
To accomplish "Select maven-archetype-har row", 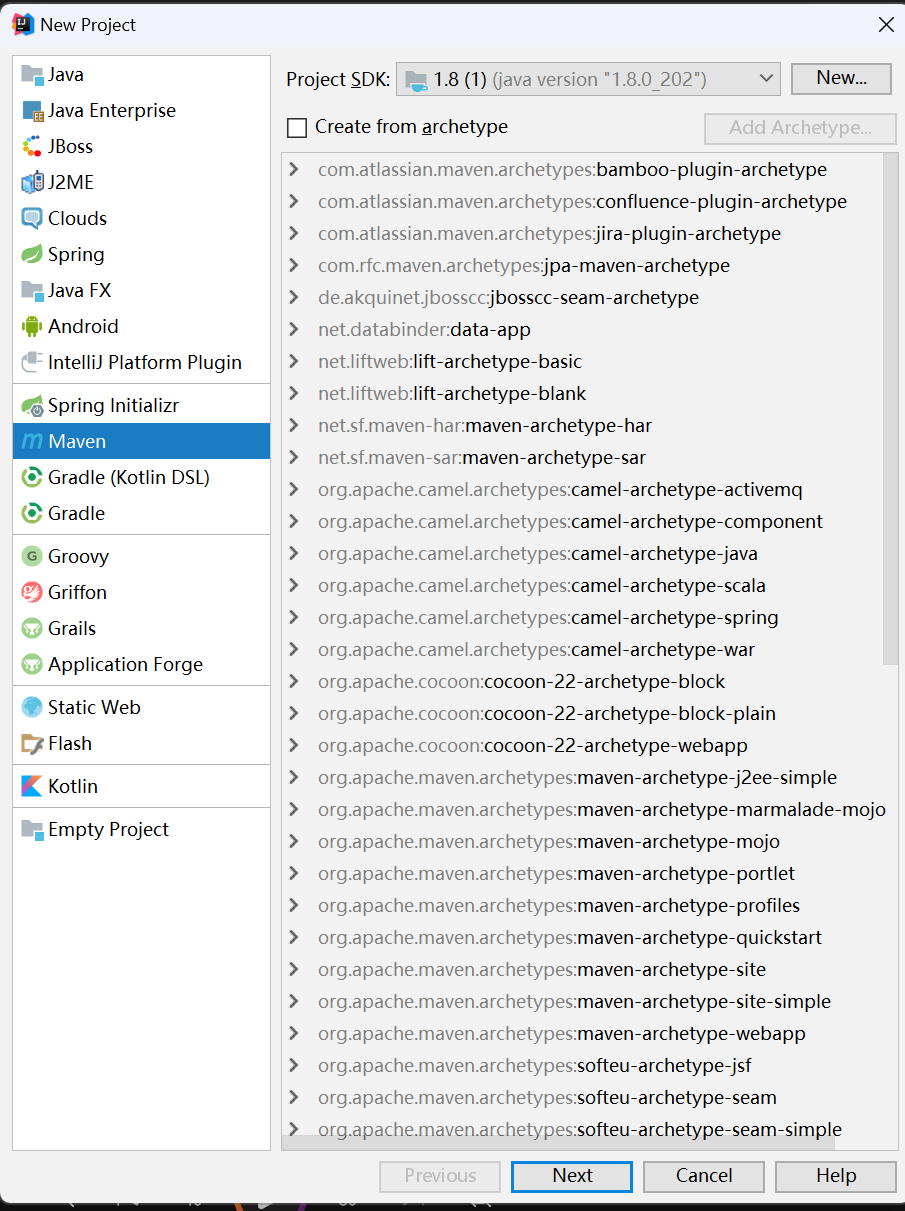I will click(x=582, y=426).
